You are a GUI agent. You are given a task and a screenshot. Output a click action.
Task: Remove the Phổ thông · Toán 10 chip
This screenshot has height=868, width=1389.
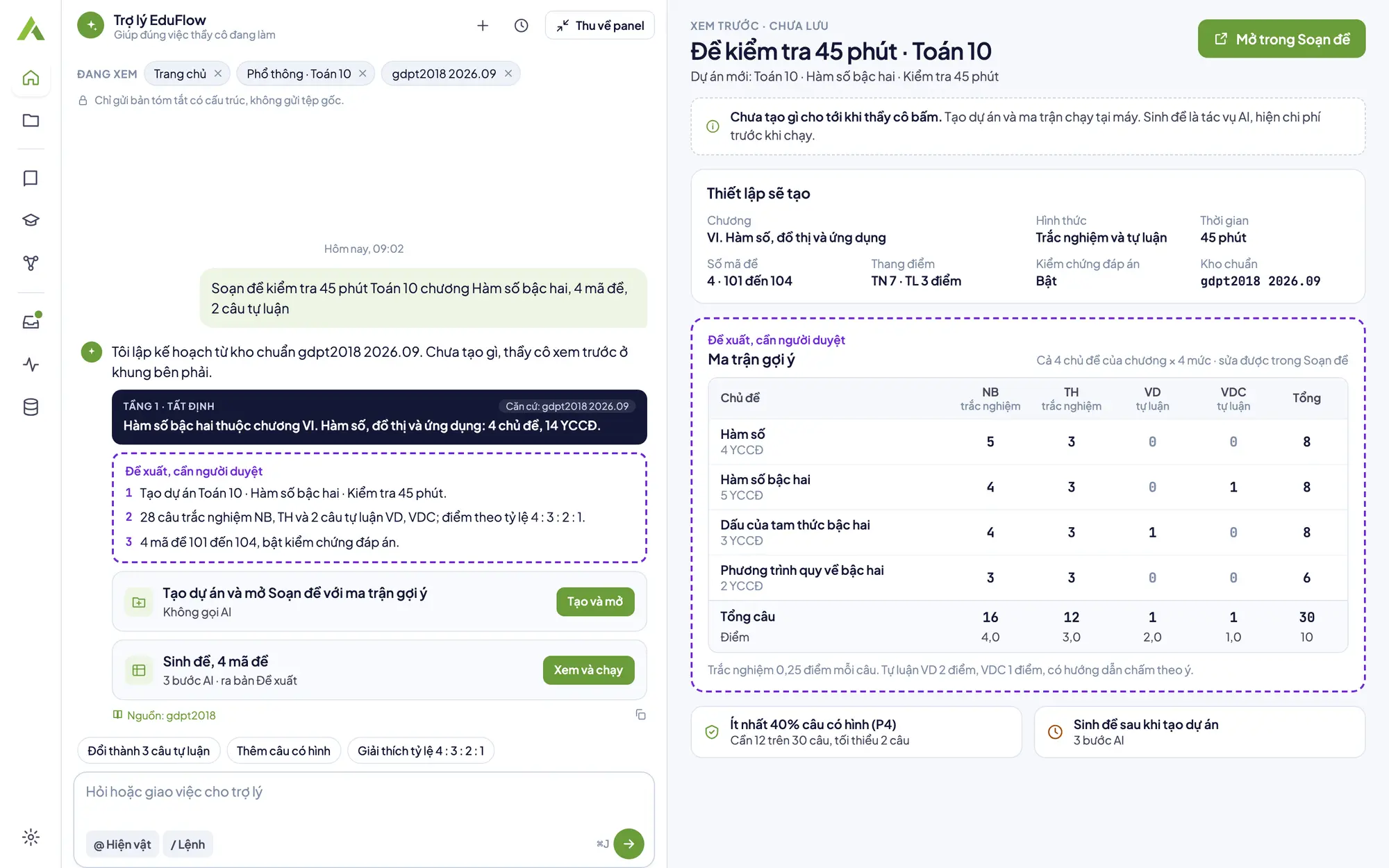point(363,74)
